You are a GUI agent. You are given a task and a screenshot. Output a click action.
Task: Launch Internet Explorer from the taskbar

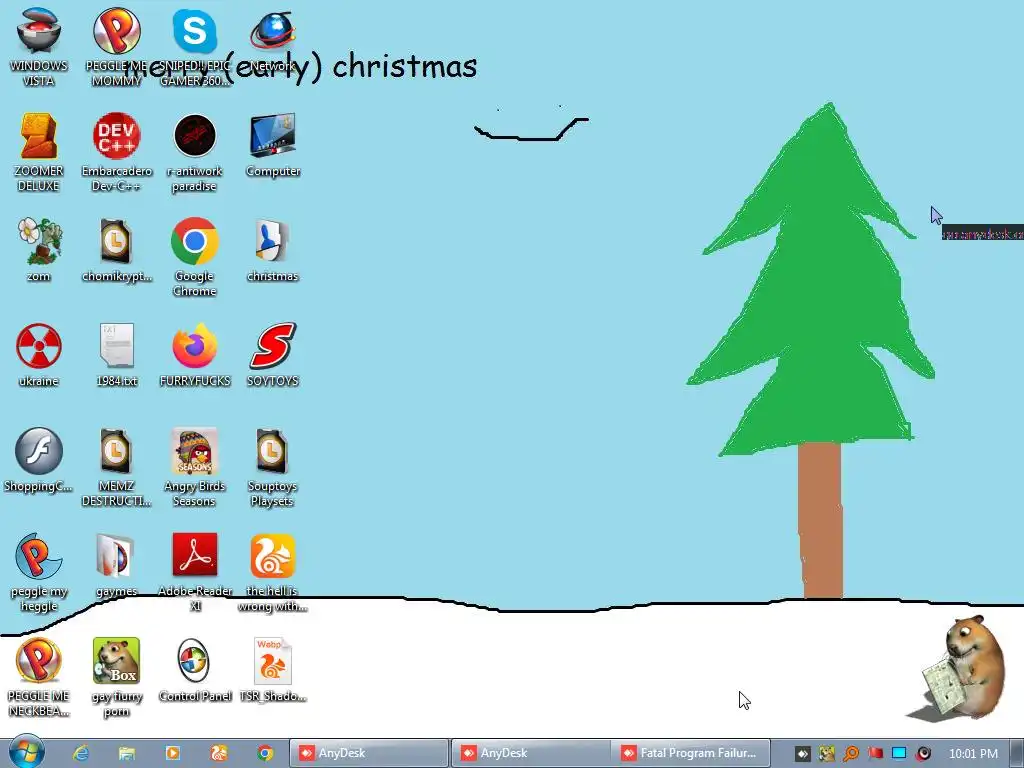[80, 753]
